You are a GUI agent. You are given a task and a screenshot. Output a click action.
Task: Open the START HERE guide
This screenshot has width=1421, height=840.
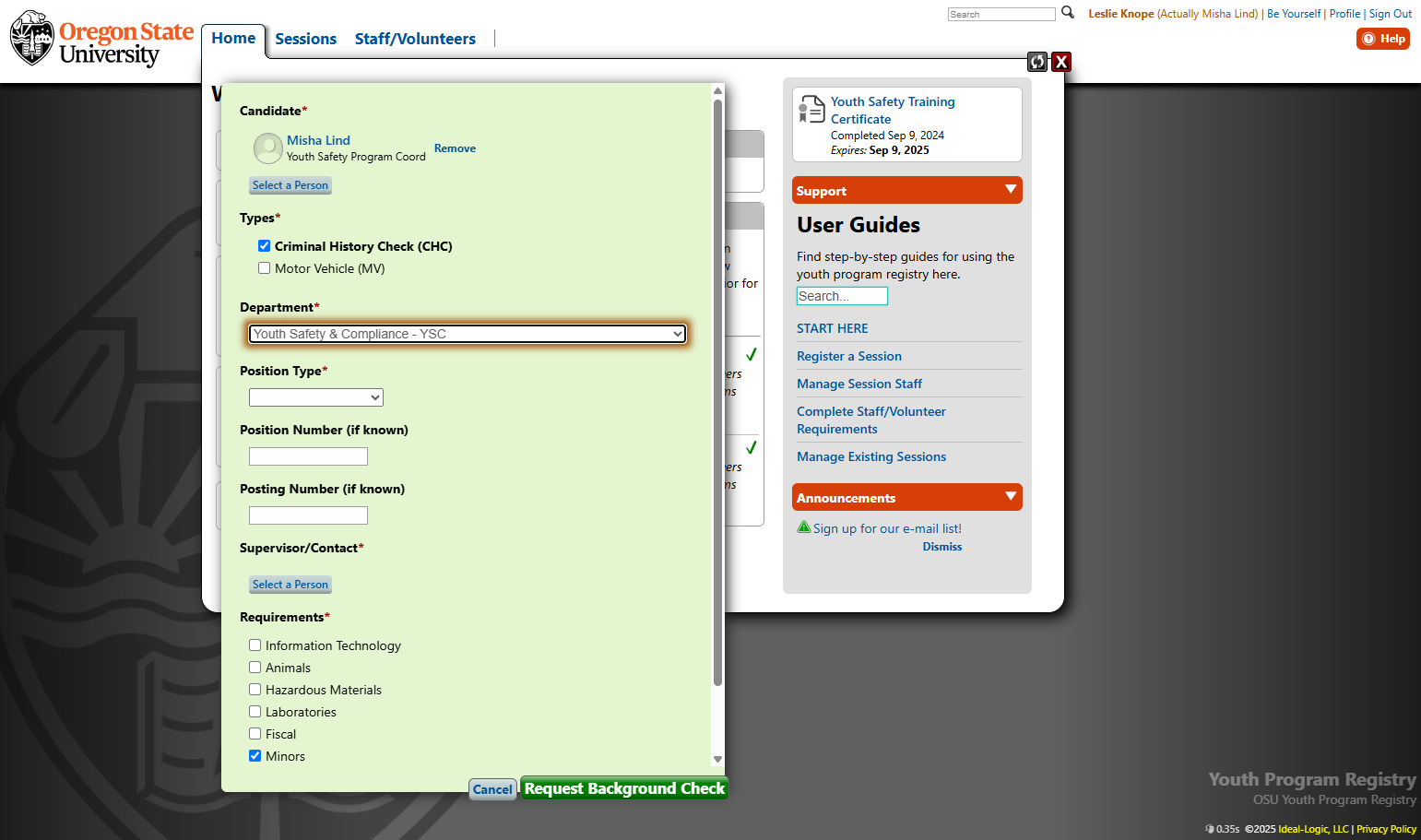click(x=833, y=328)
